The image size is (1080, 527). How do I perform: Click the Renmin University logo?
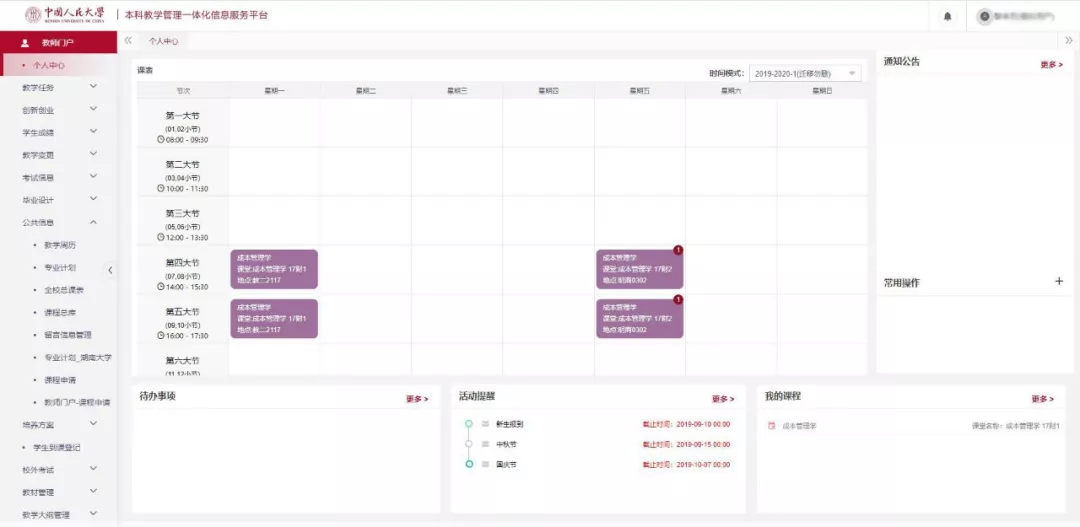(x=64, y=15)
